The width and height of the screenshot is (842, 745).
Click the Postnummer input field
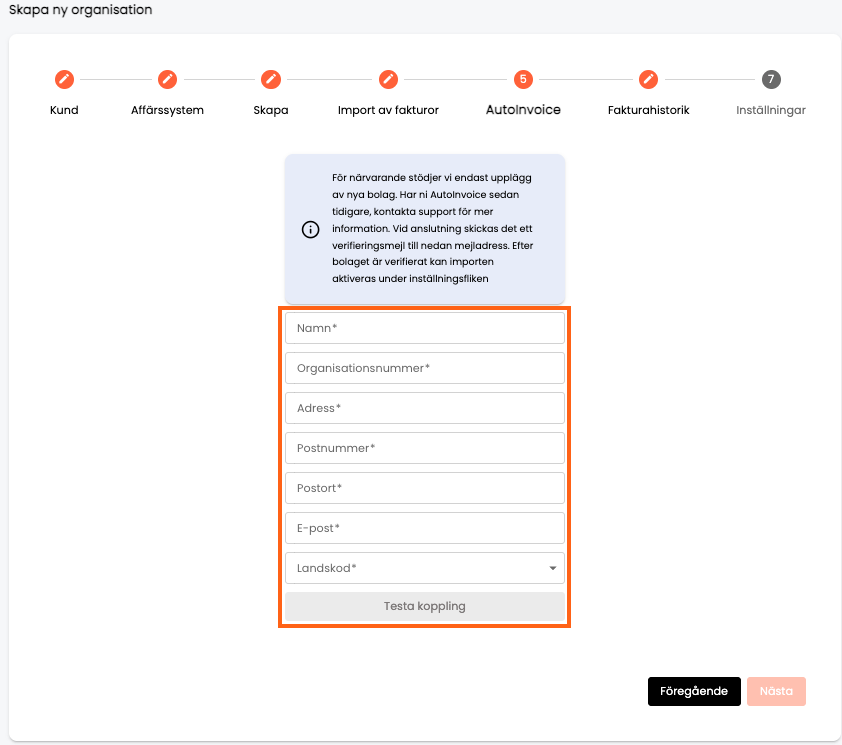[x=425, y=449]
